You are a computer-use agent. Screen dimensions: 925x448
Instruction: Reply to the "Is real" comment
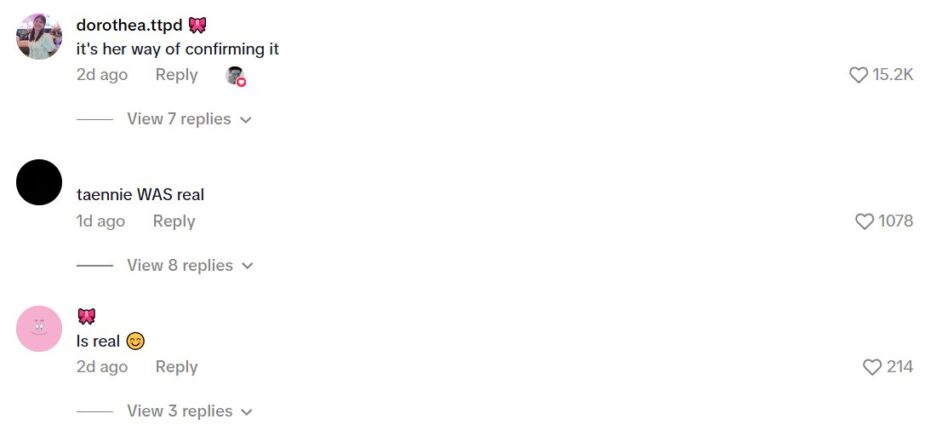[x=176, y=367]
